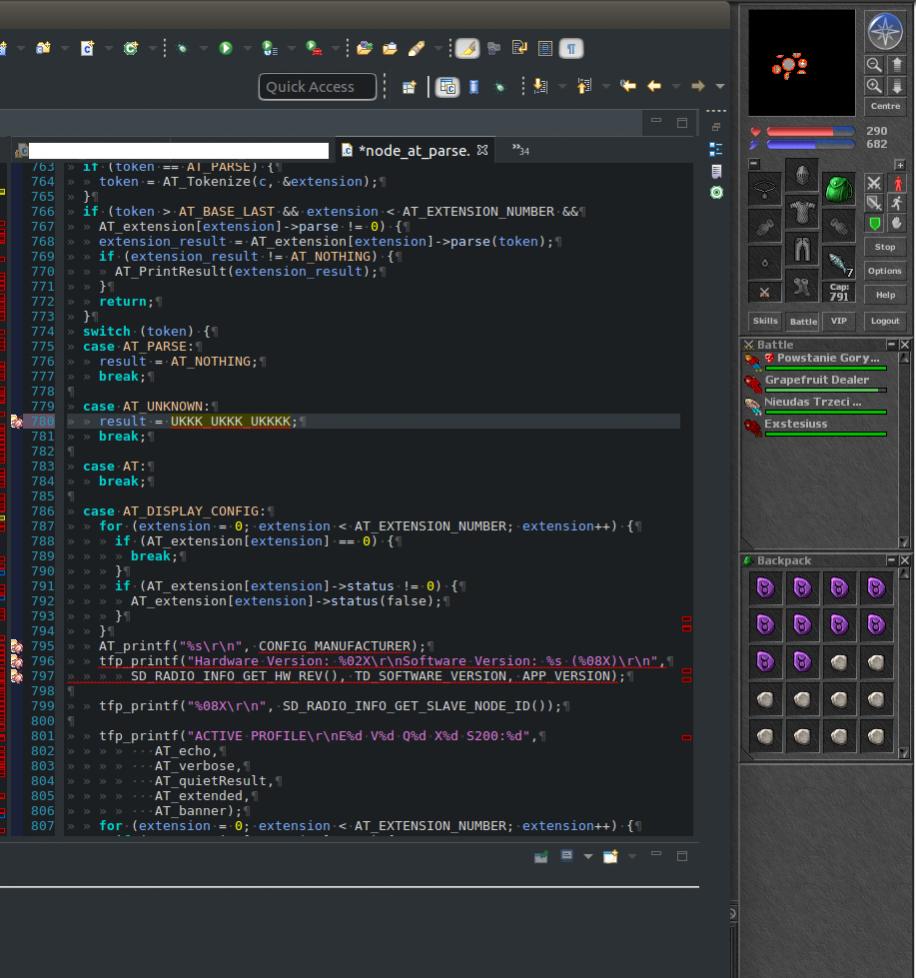Toggle red standing figure stance
This screenshot has height=978, width=916.
point(897,182)
